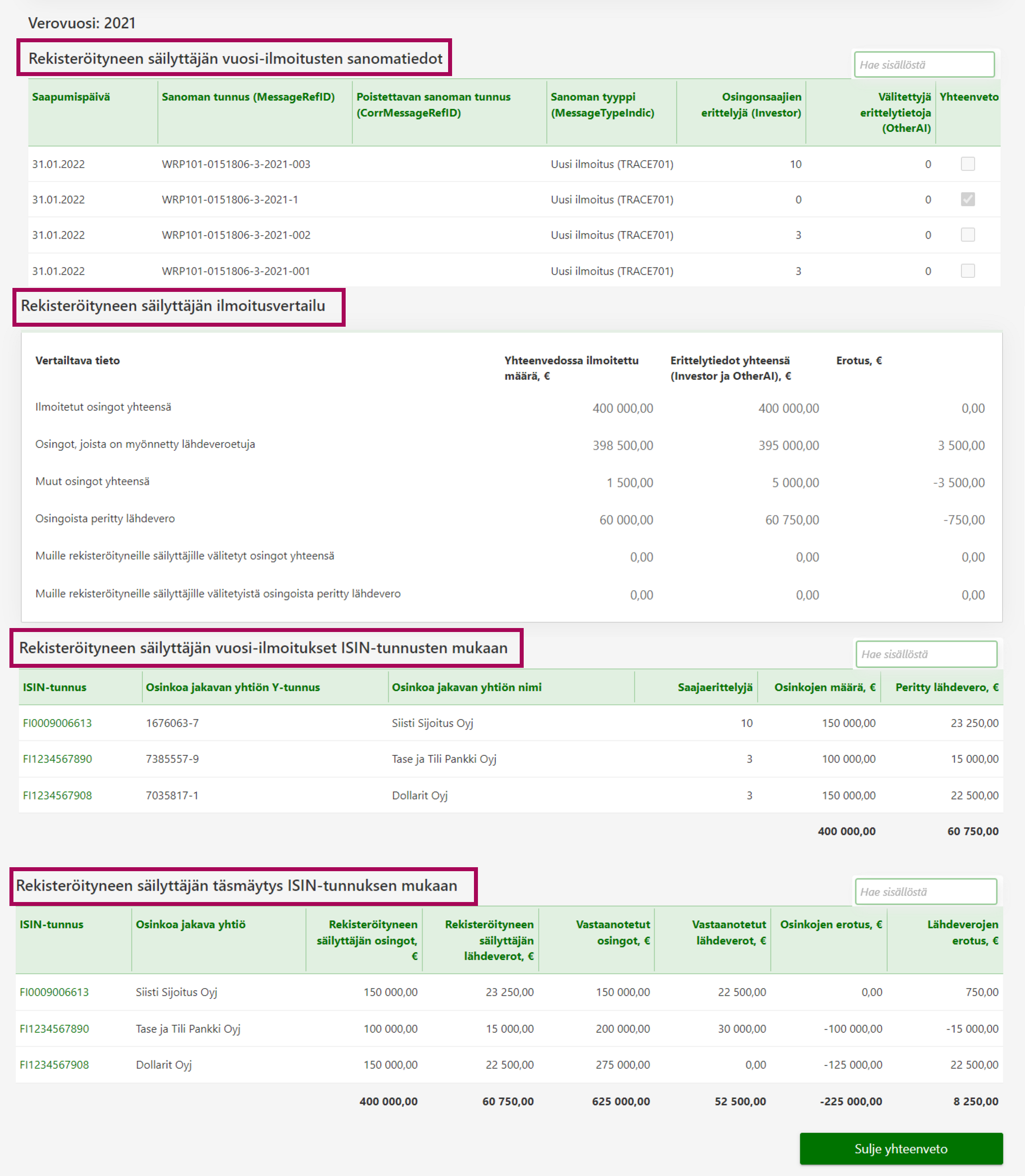The width and height of the screenshot is (1025, 1176).
Task: Toggle checked Yhteenveto checkbox for message 2021-1
Action: click(967, 199)
